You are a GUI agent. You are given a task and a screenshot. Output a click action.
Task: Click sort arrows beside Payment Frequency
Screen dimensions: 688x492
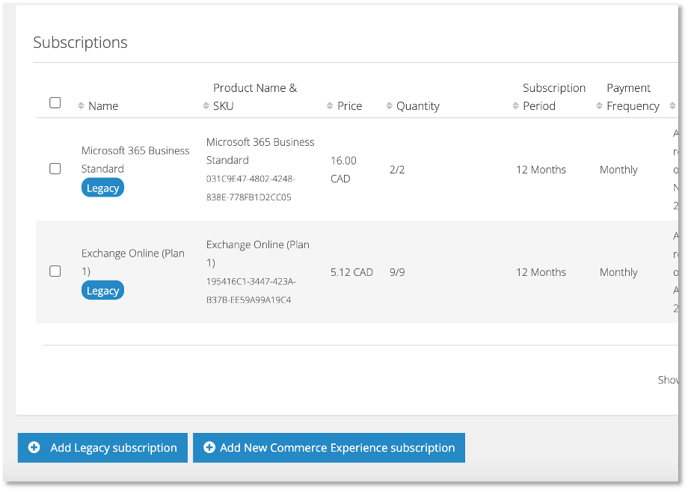point(599,106)
